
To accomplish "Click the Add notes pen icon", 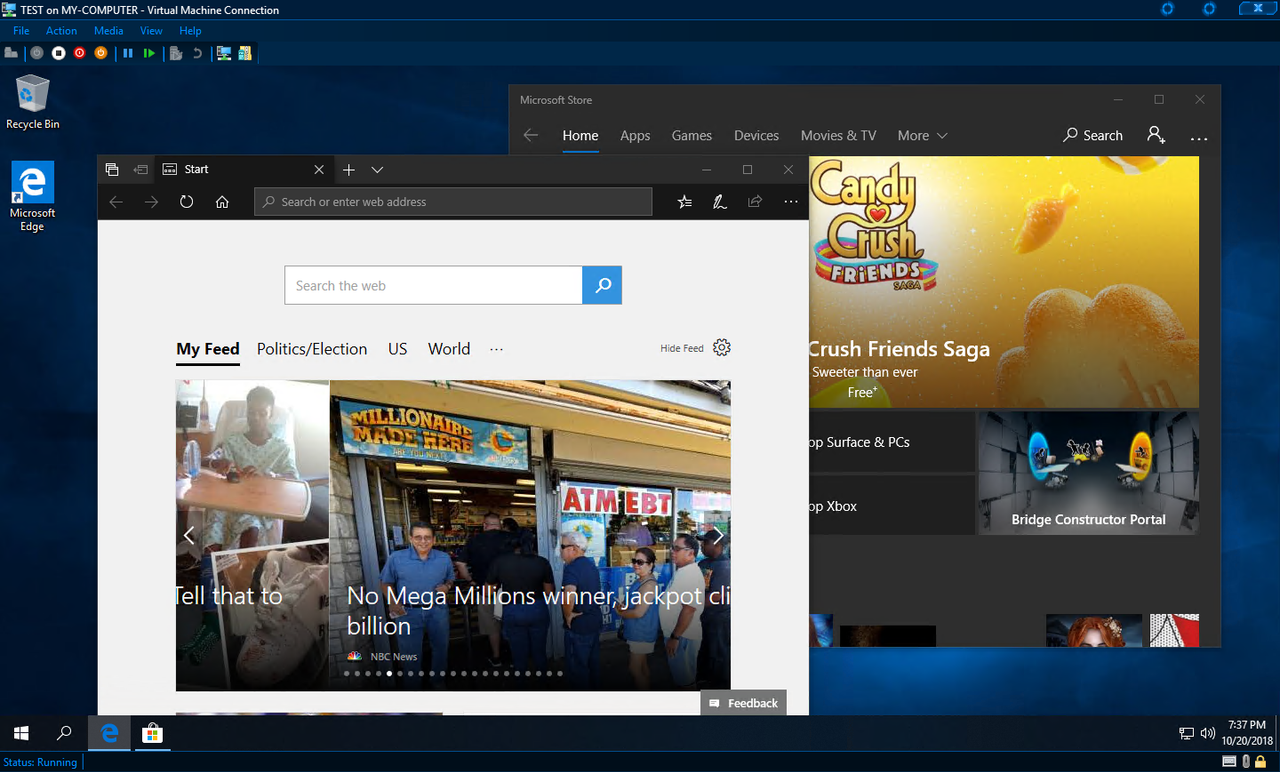I will click(719, 202).
